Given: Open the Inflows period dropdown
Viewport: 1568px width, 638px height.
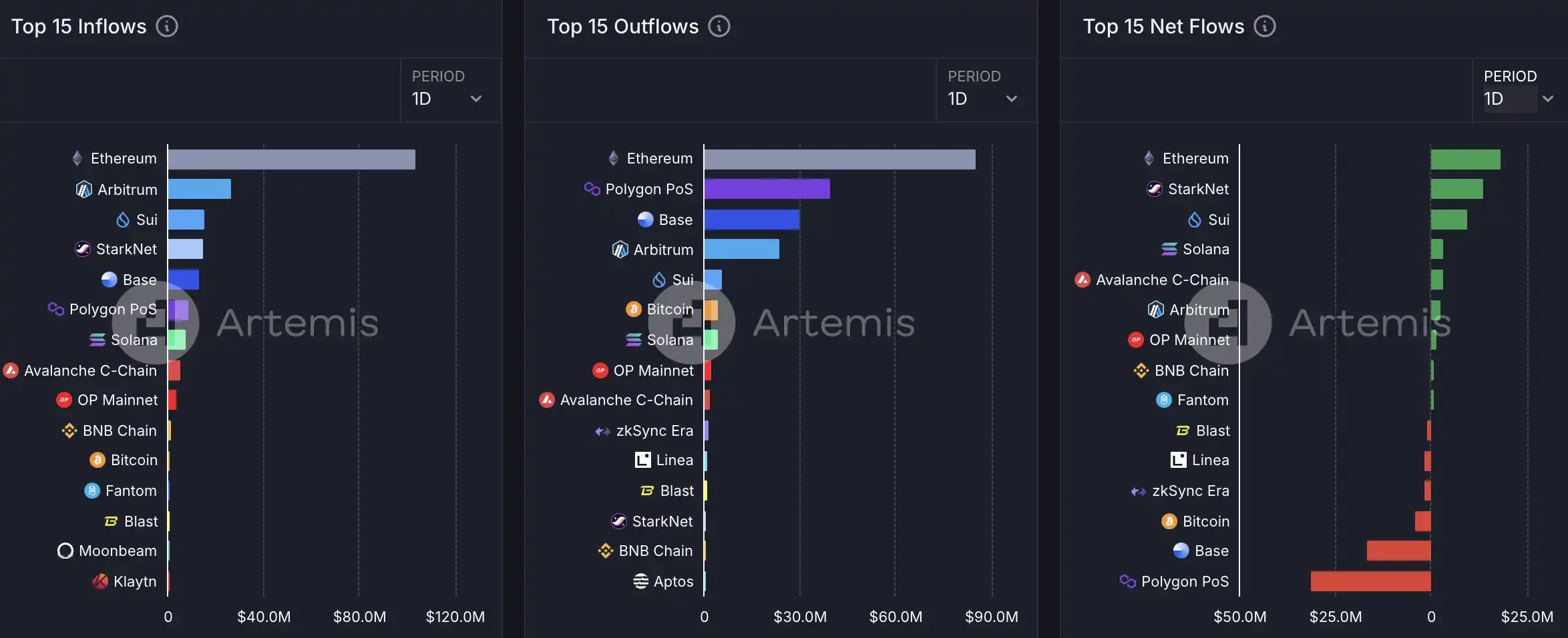Looking at the screenshot, I should pyautogui.click(x=447, y=99).
